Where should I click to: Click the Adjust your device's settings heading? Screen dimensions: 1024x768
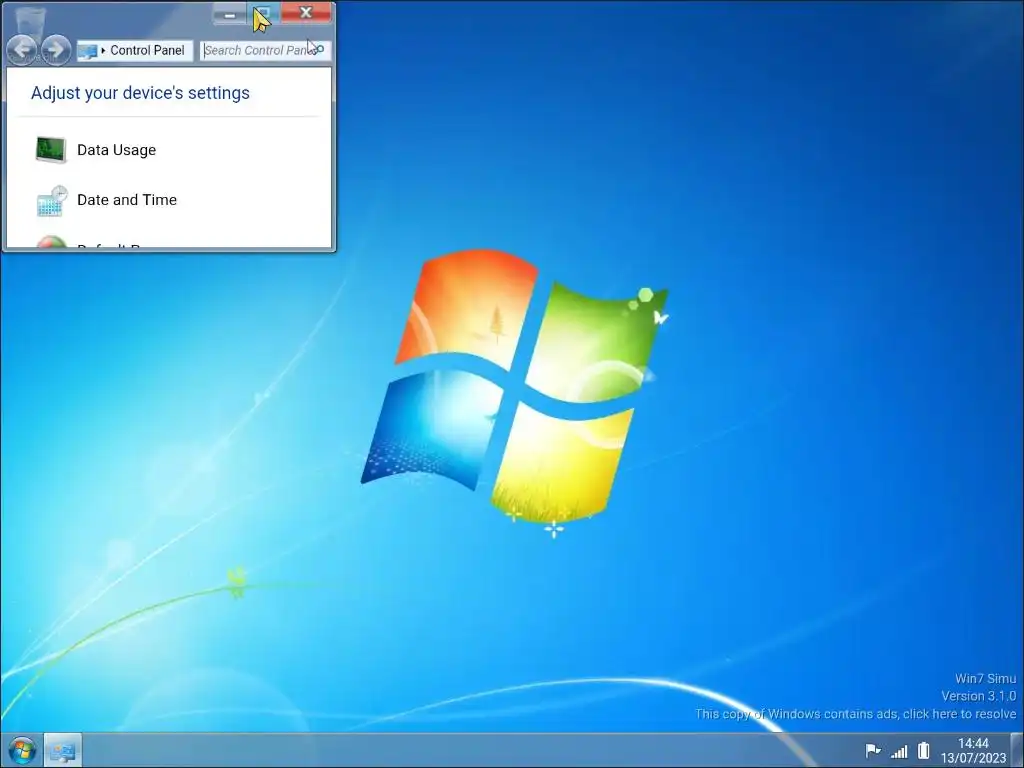(x=140, y=93)
